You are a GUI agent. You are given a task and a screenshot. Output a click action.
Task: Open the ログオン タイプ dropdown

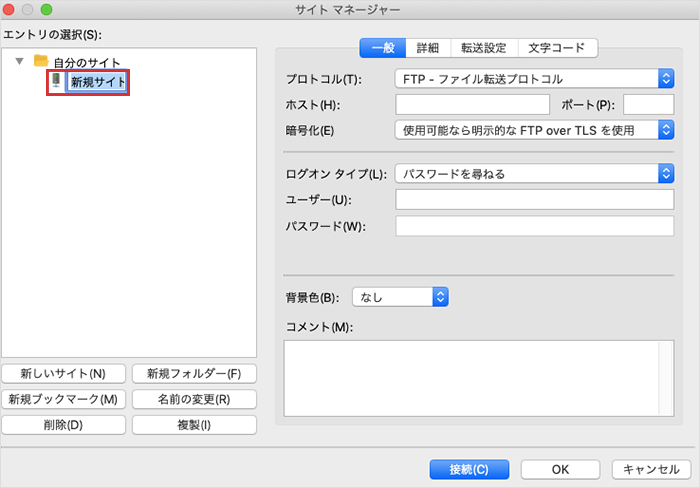[x=534, y=174]
